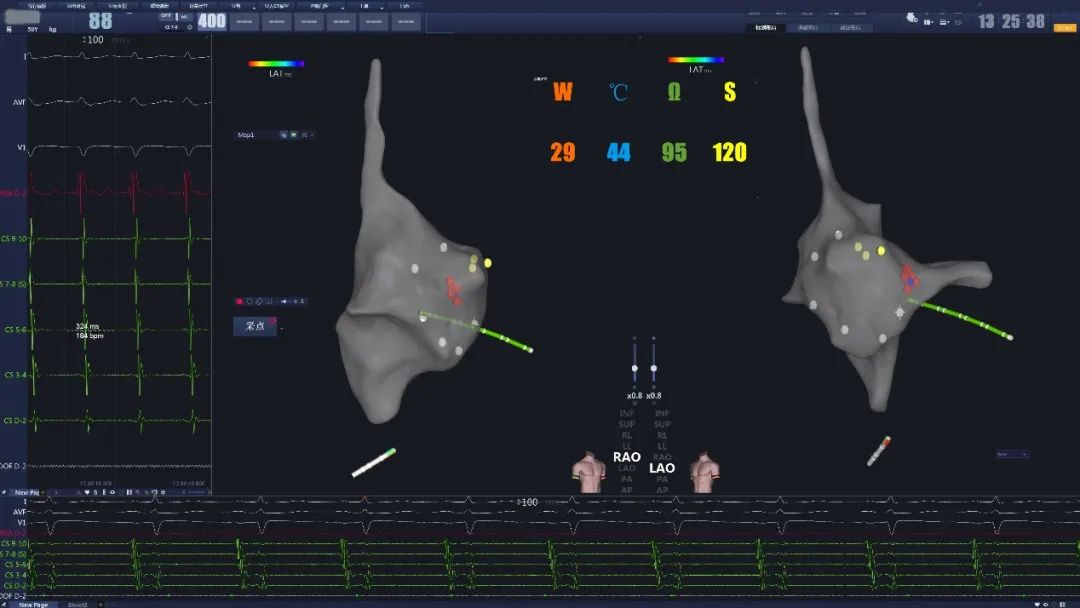Select the red dot marker tool
The image size is (1080, 608).
click(239, 301)
